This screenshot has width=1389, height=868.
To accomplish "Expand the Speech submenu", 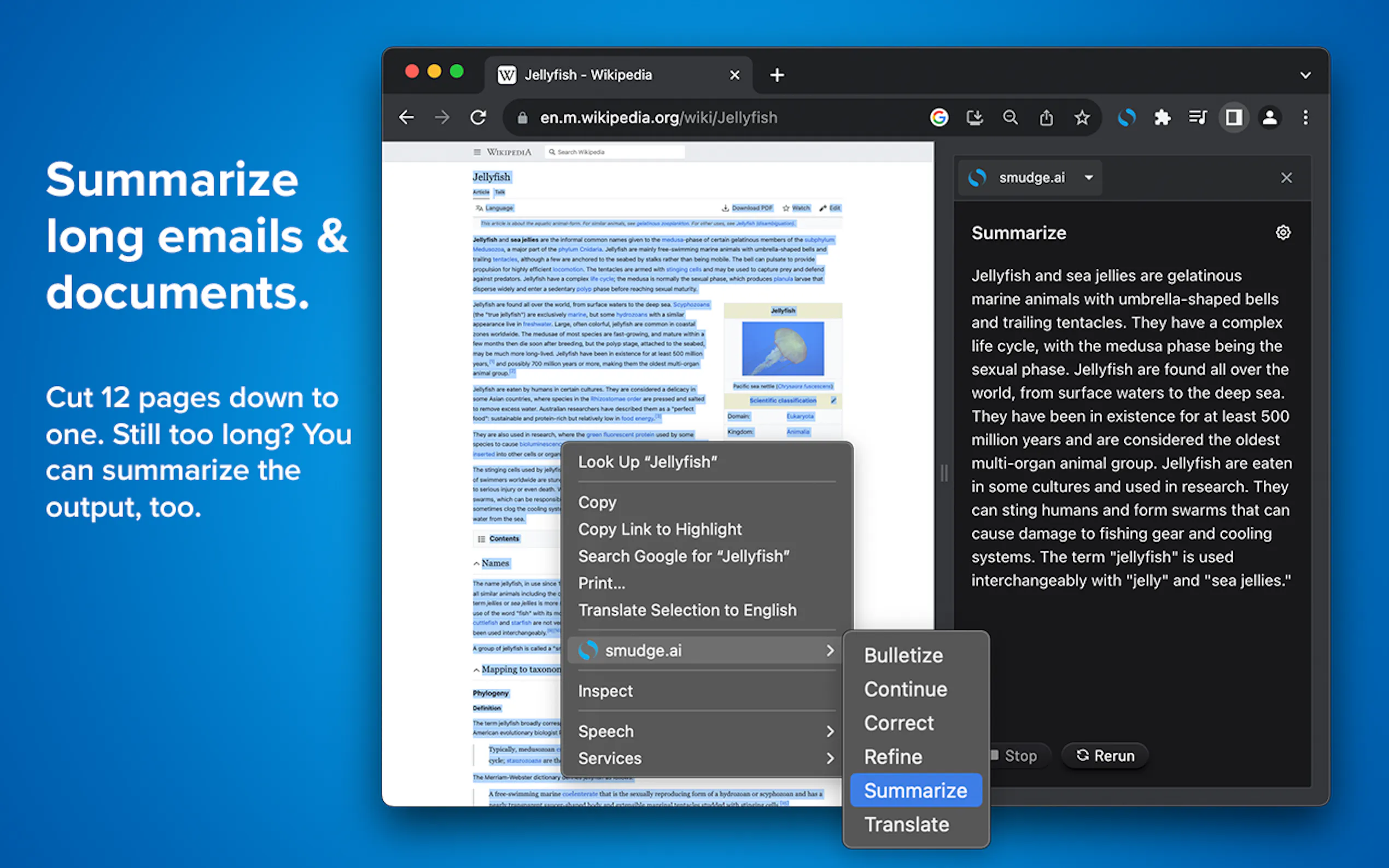I will (705, 731).
